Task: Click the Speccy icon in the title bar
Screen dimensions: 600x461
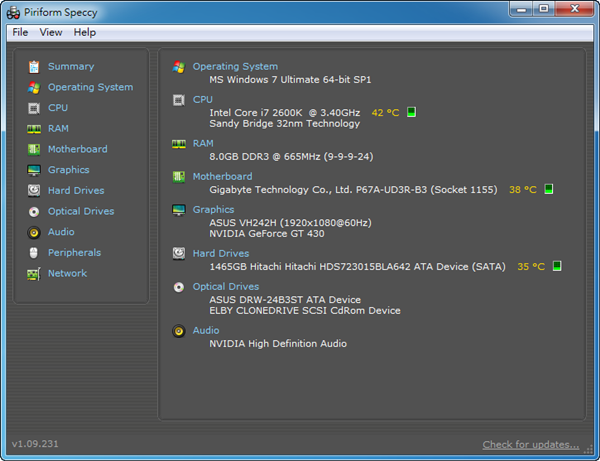Action: click(13, 10)
